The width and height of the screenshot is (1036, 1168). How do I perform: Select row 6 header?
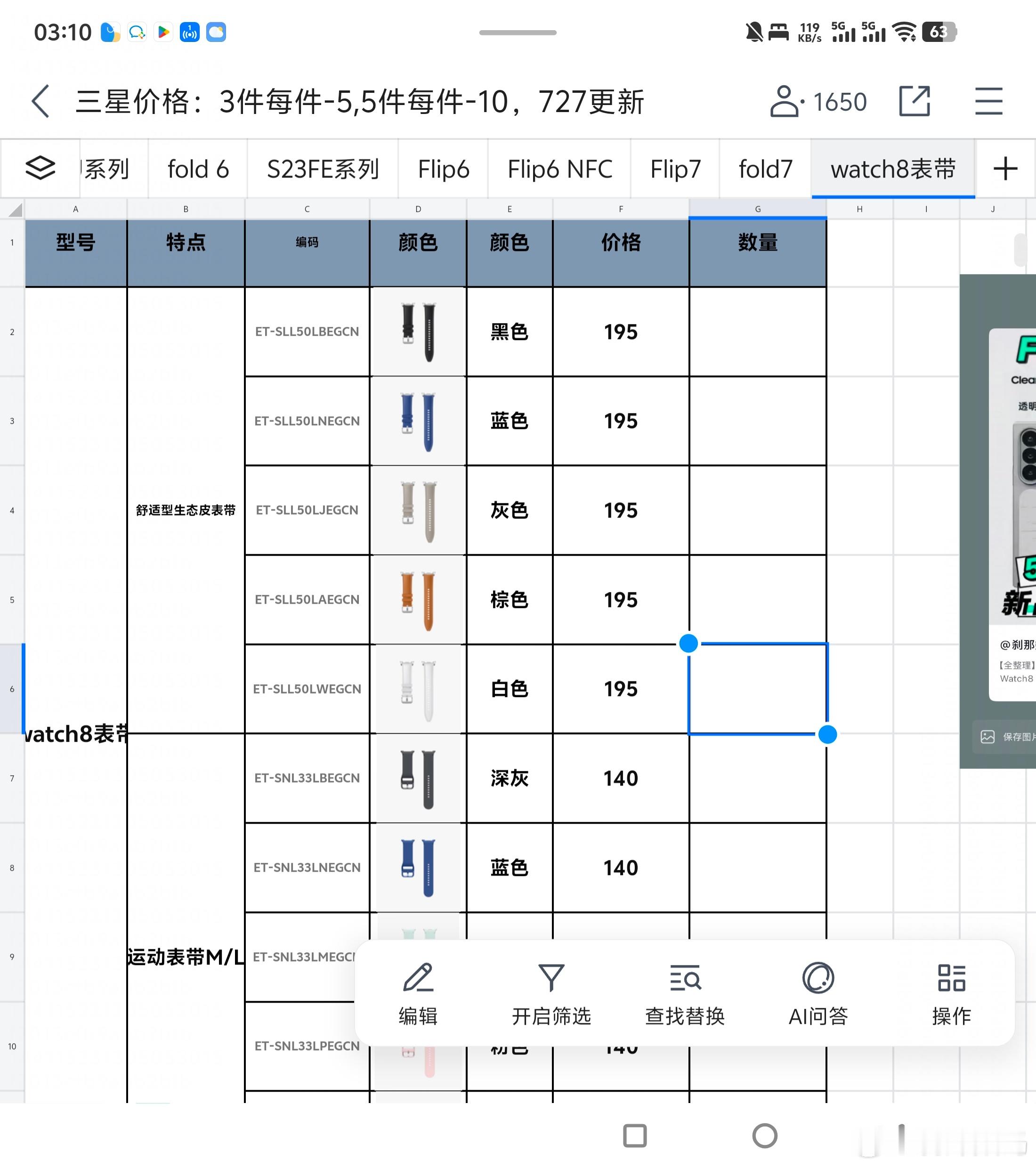[x=12, y=689]
